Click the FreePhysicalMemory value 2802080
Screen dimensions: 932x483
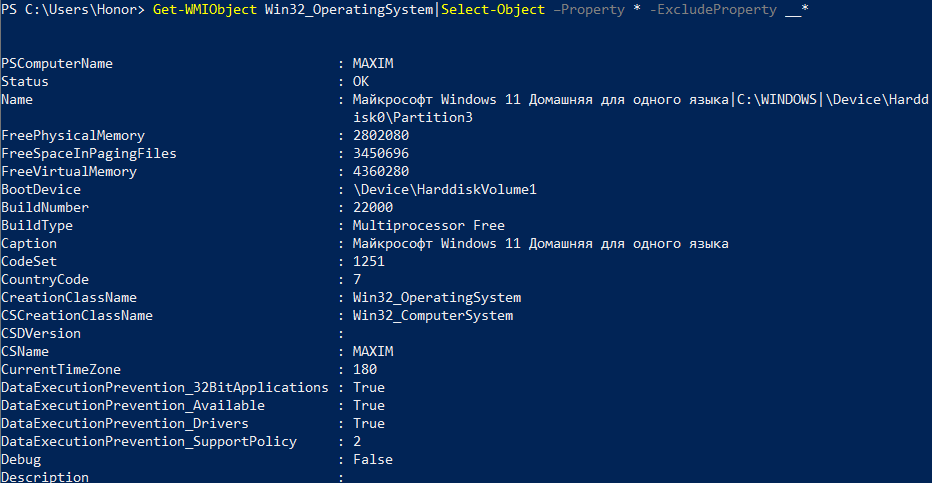[381, 135]
